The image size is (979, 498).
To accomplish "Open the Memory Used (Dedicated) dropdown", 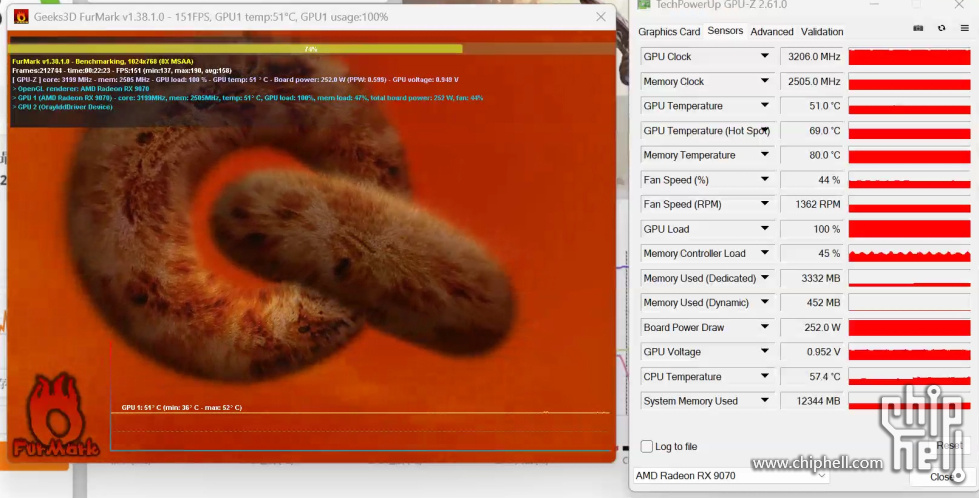I will point(764,278).
